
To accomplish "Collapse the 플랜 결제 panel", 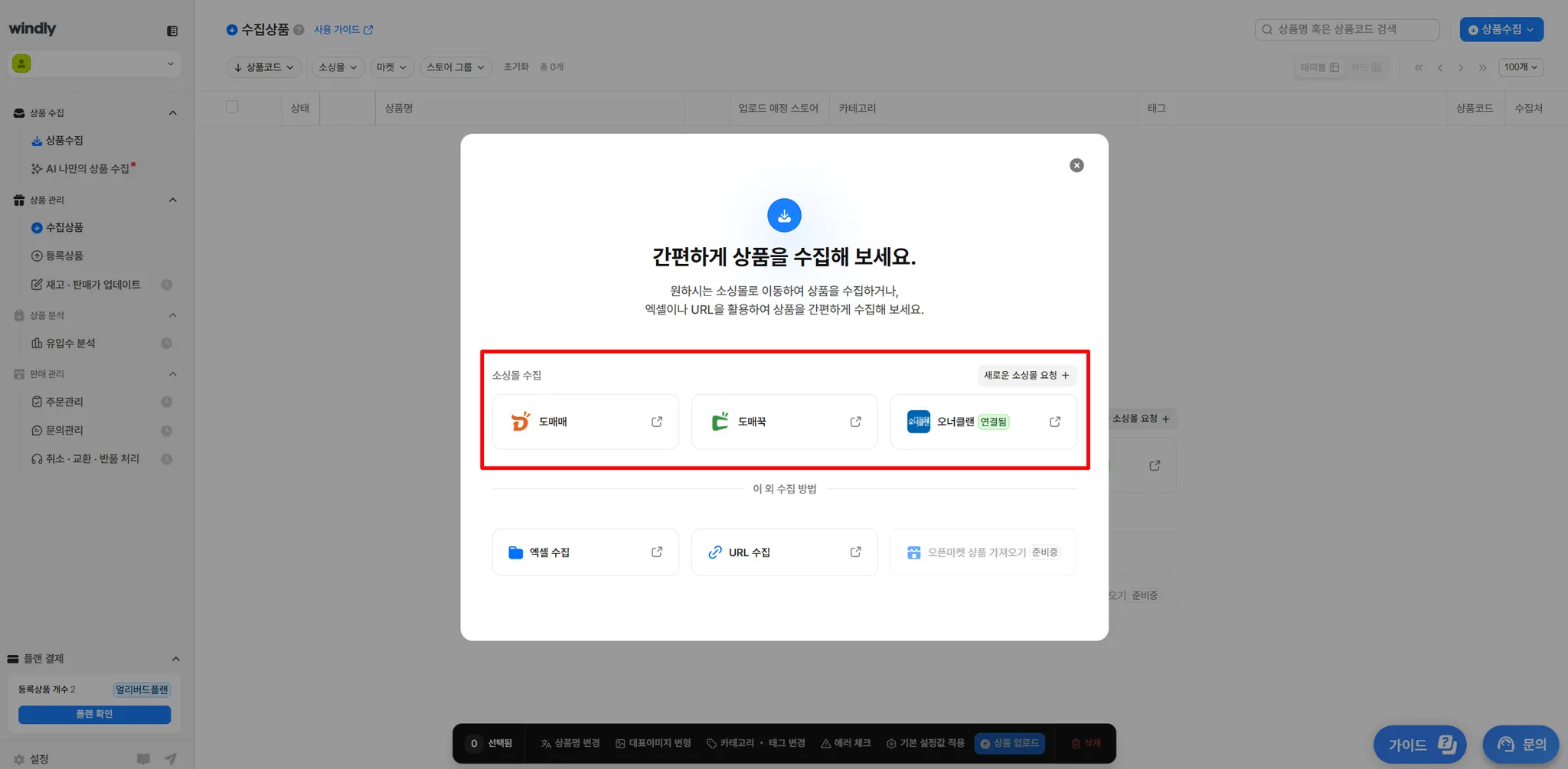I will [x=175, y=659].
